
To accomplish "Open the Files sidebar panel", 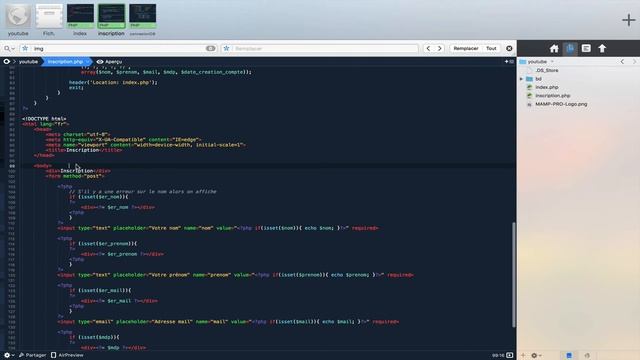I will pyautogui.click(x=570, y=49).
